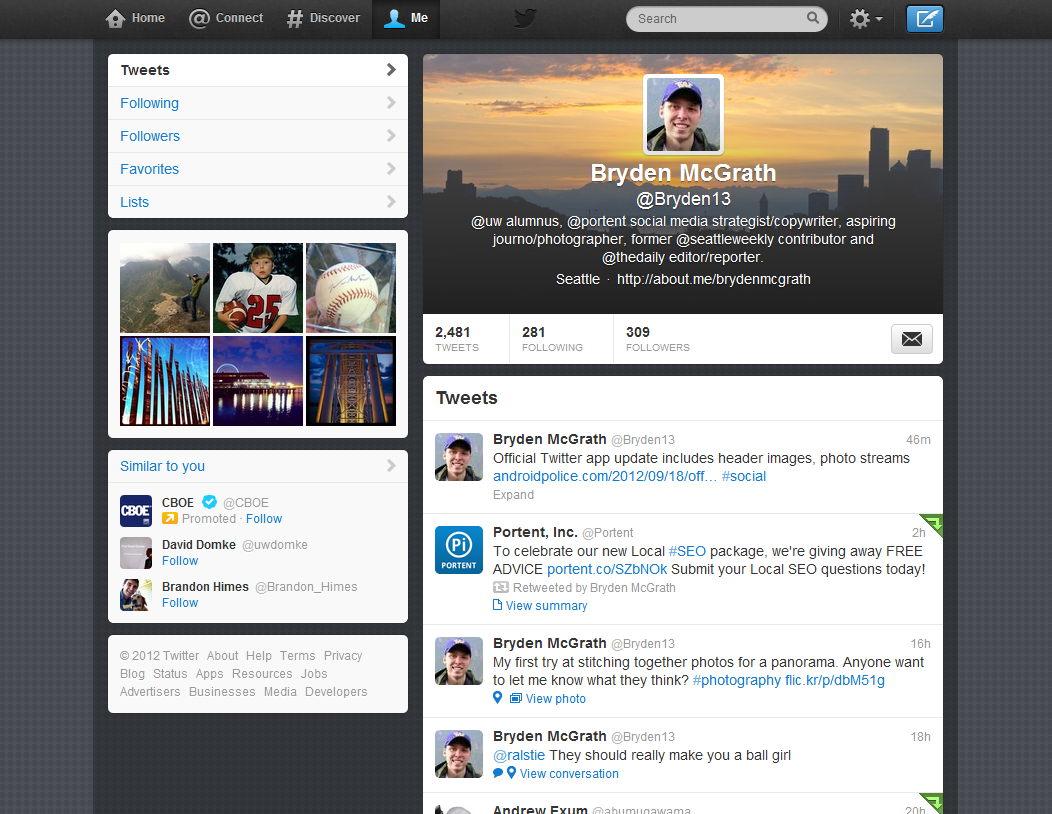This screenshot has height=814, width=1052.
Task: Click the verified badge next to CBOE
Action: pyautogui.click(x=209, y=503)
